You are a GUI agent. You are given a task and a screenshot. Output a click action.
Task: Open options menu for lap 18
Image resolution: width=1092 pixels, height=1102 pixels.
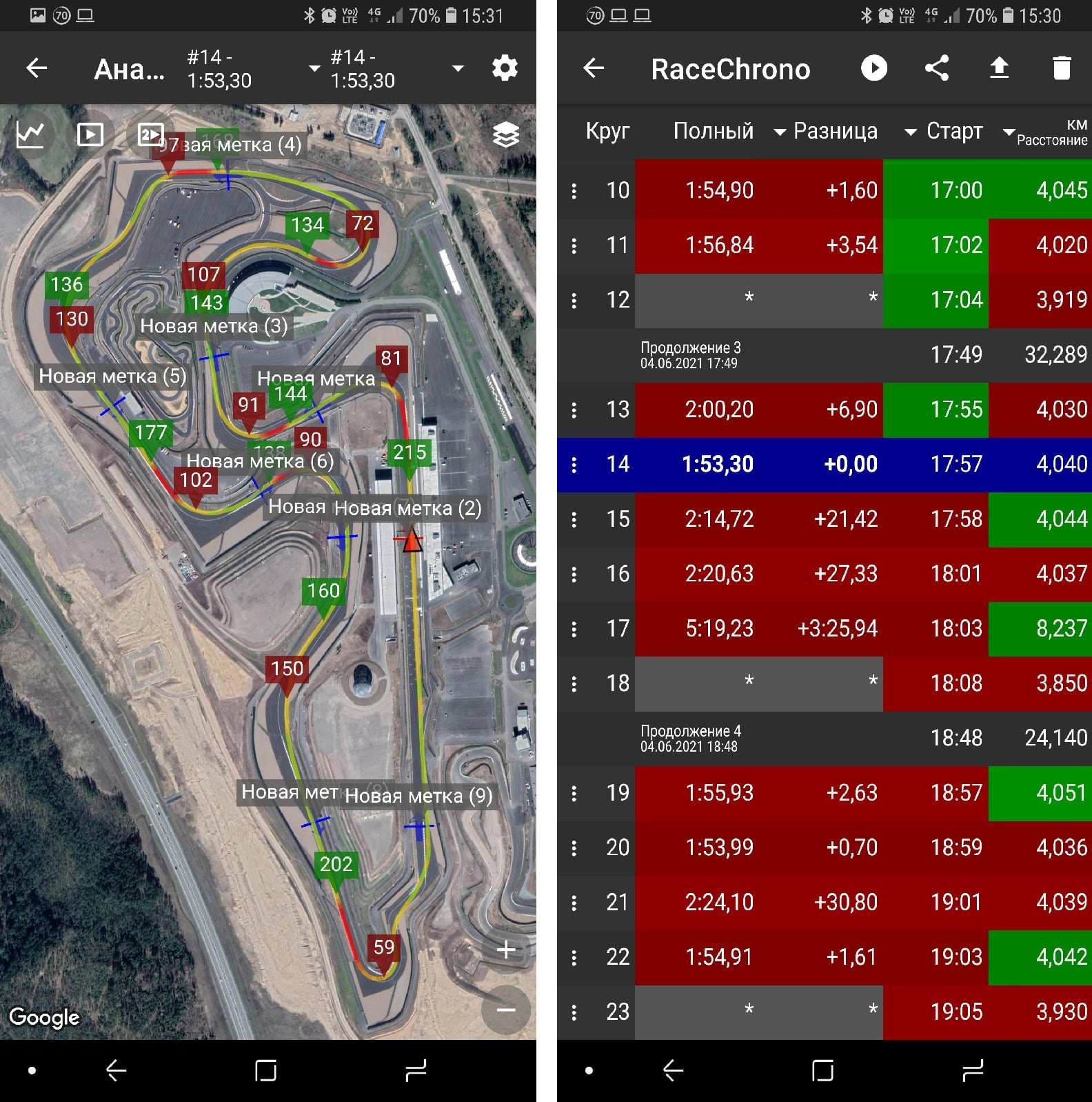[x=574, y=683]
